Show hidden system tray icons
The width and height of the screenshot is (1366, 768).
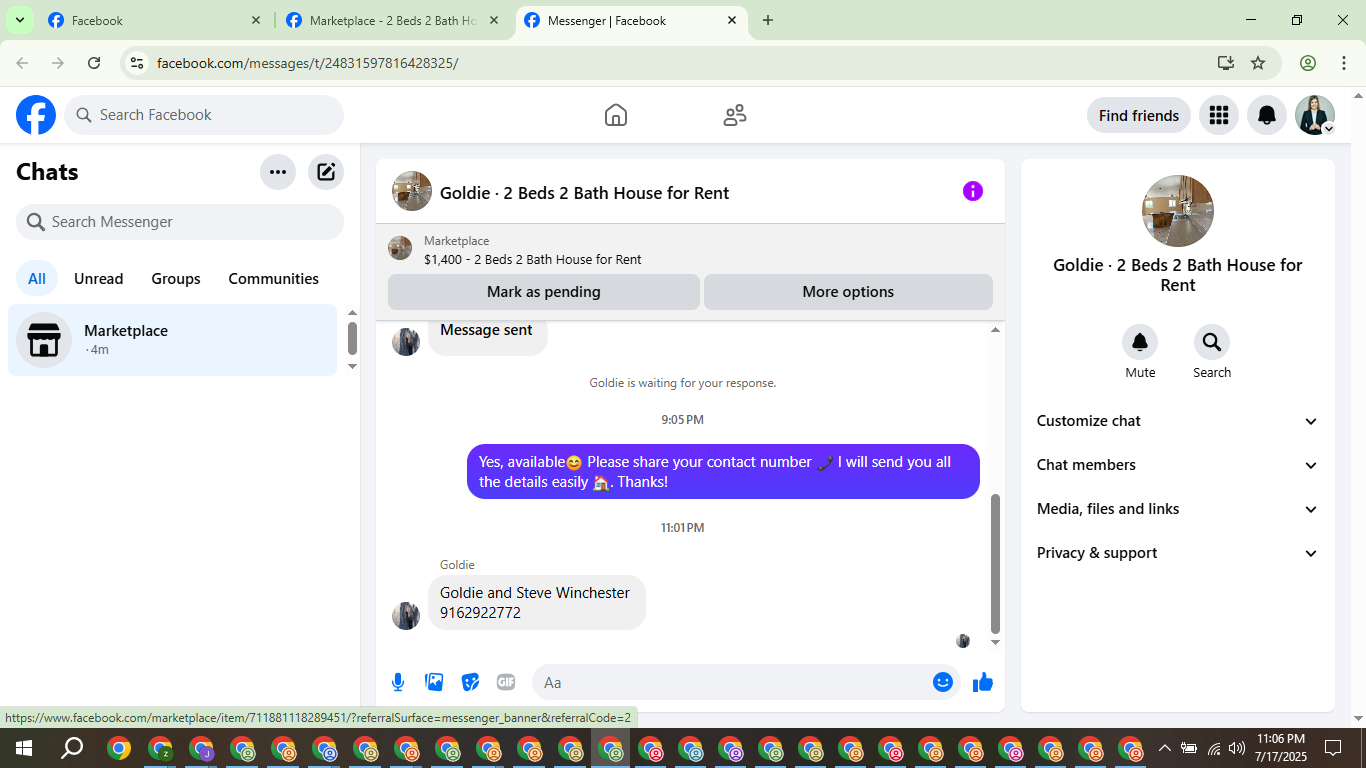pos(1164,748)
